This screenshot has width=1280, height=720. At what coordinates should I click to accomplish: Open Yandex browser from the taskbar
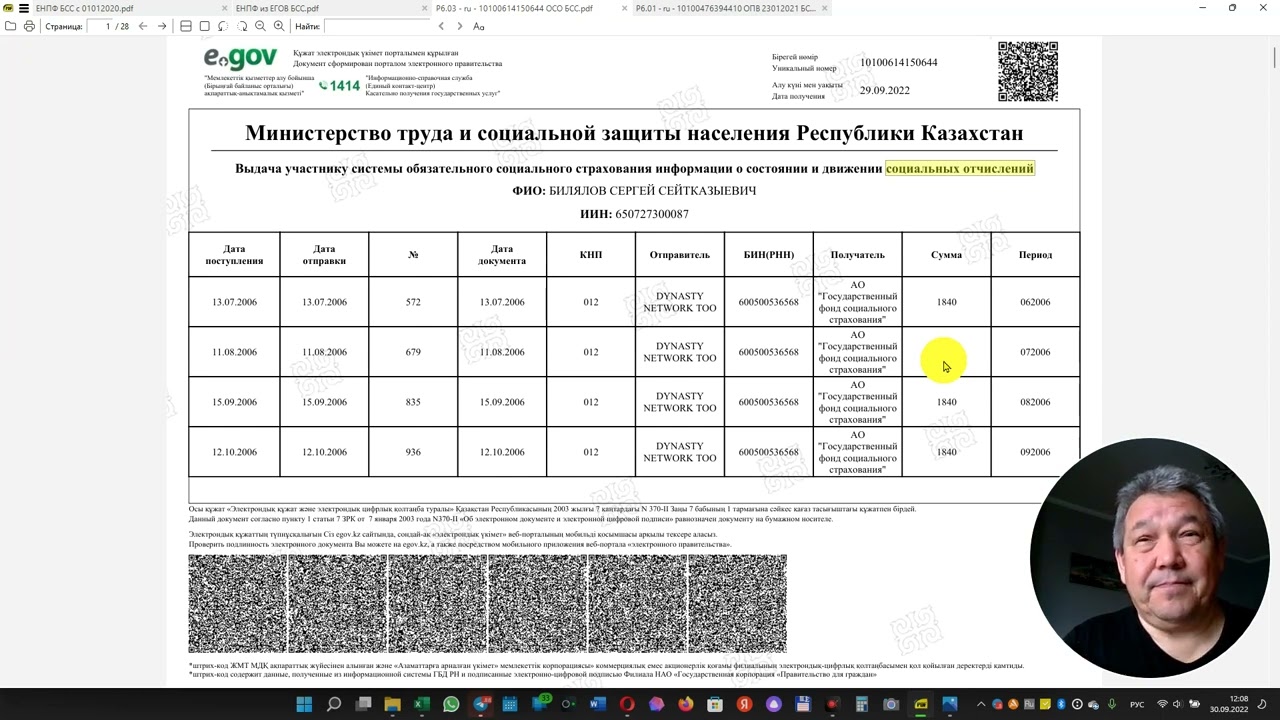[x=744, y=705]
